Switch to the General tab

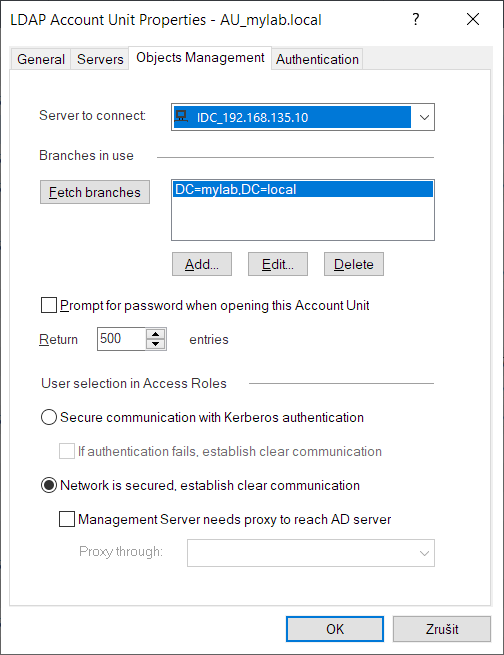[x=41, y=59]
